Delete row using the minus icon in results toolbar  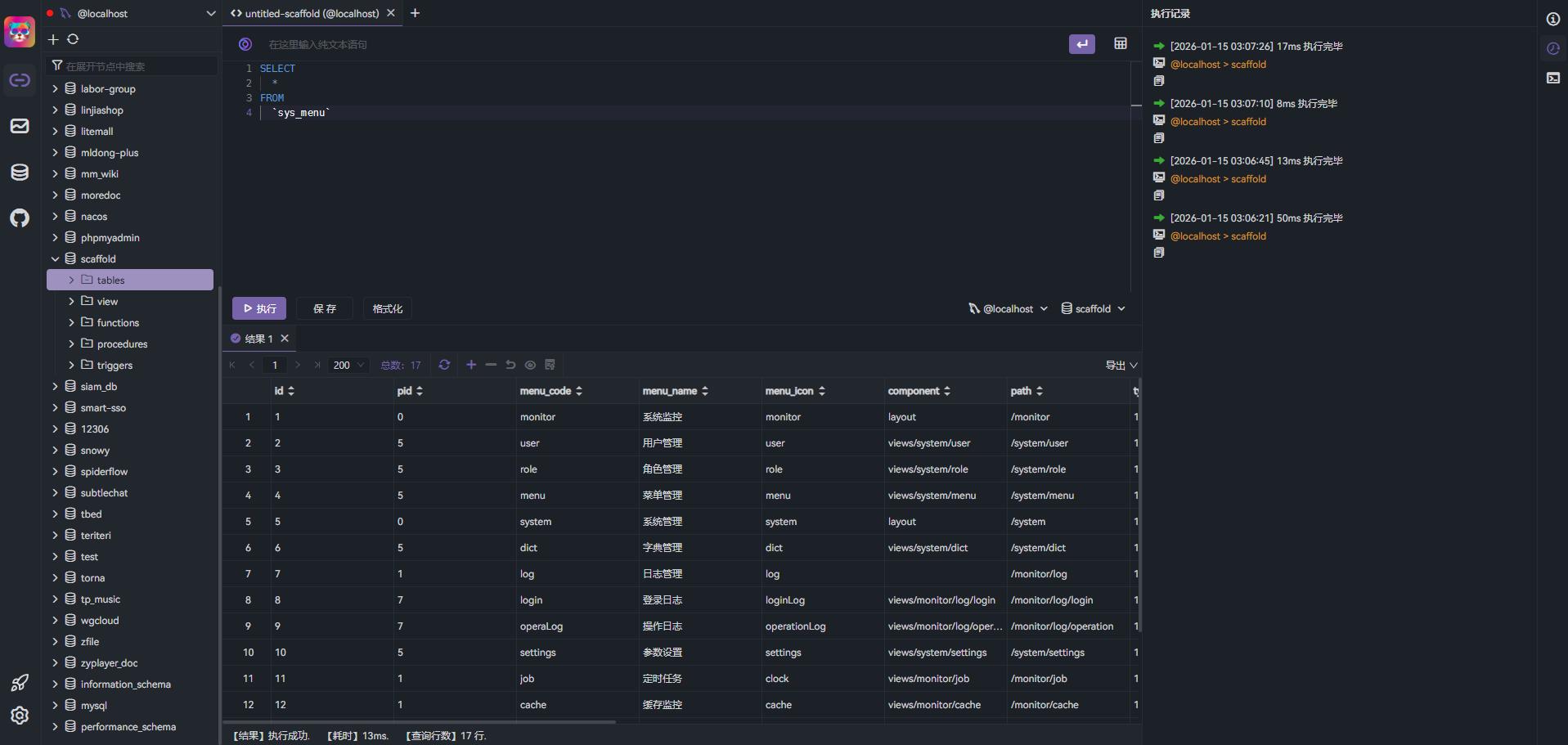[491, 365]
